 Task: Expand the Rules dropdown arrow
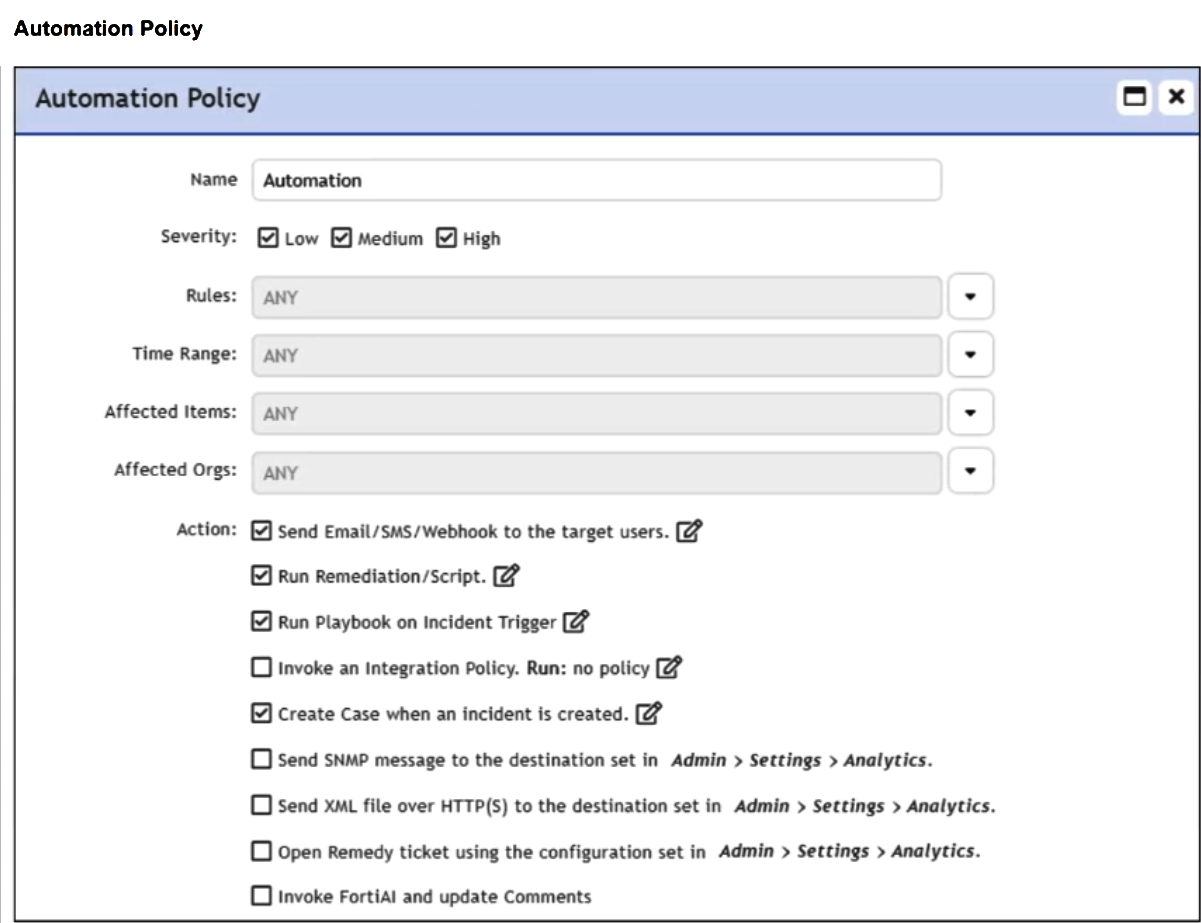pyautogui.click(x=970, y=297)
